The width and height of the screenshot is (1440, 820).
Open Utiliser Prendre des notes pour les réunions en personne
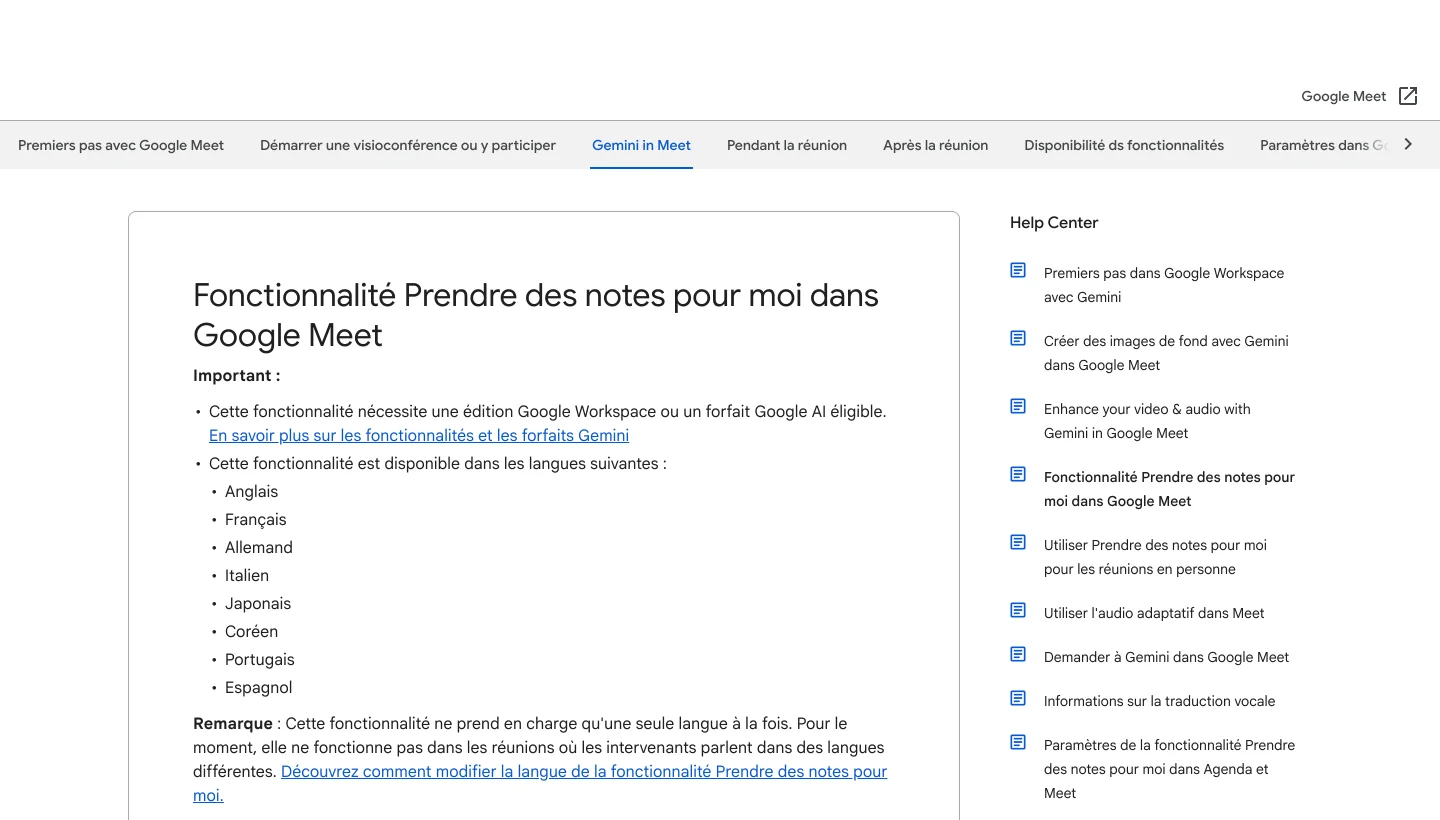pyautogui.click(x=1155, y=557)
